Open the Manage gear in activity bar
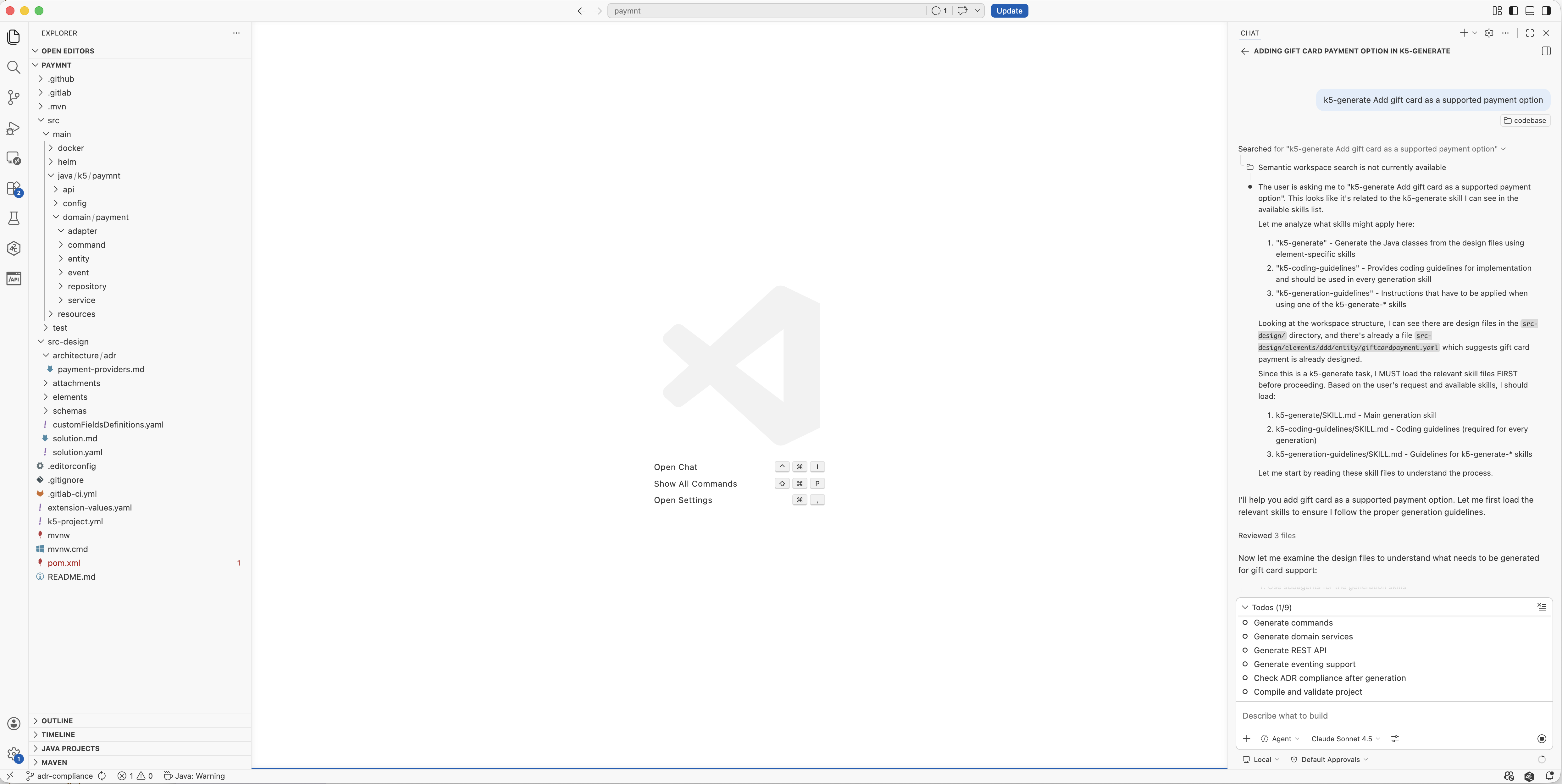The width and height of the screenshot is (1562, 784). (13, 754)
